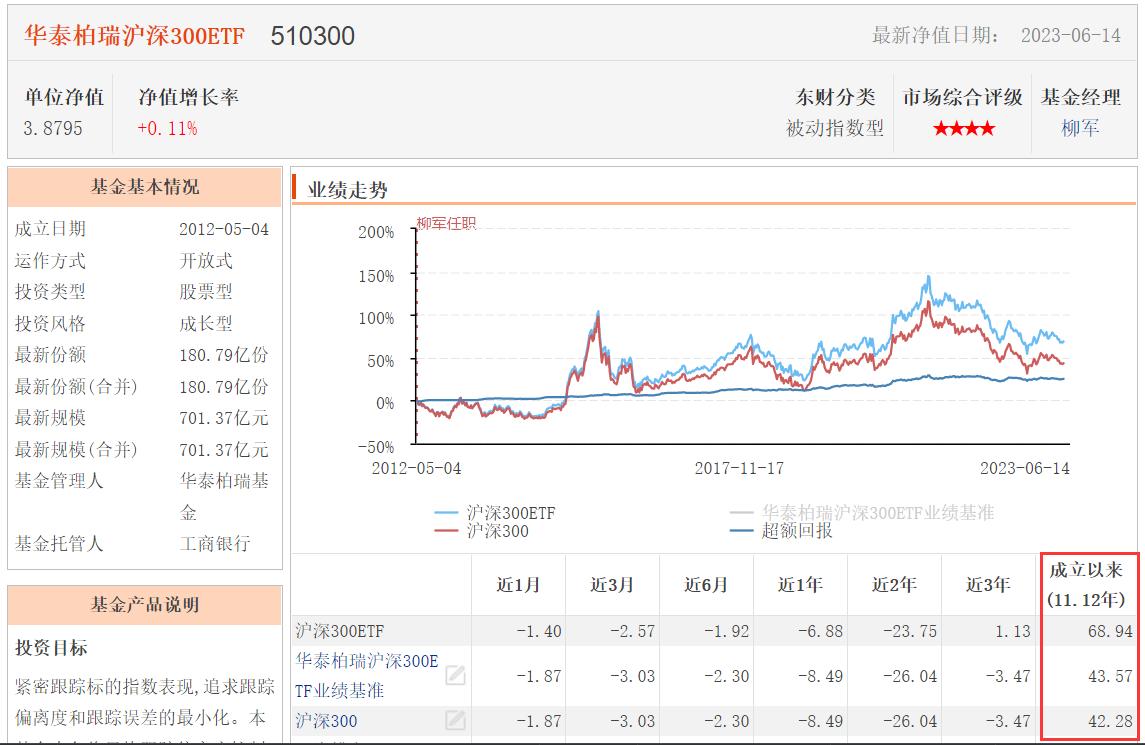Collapse the 基金产品说明 panel
This screenshot has height=745, width=1145.
point(146,604)
